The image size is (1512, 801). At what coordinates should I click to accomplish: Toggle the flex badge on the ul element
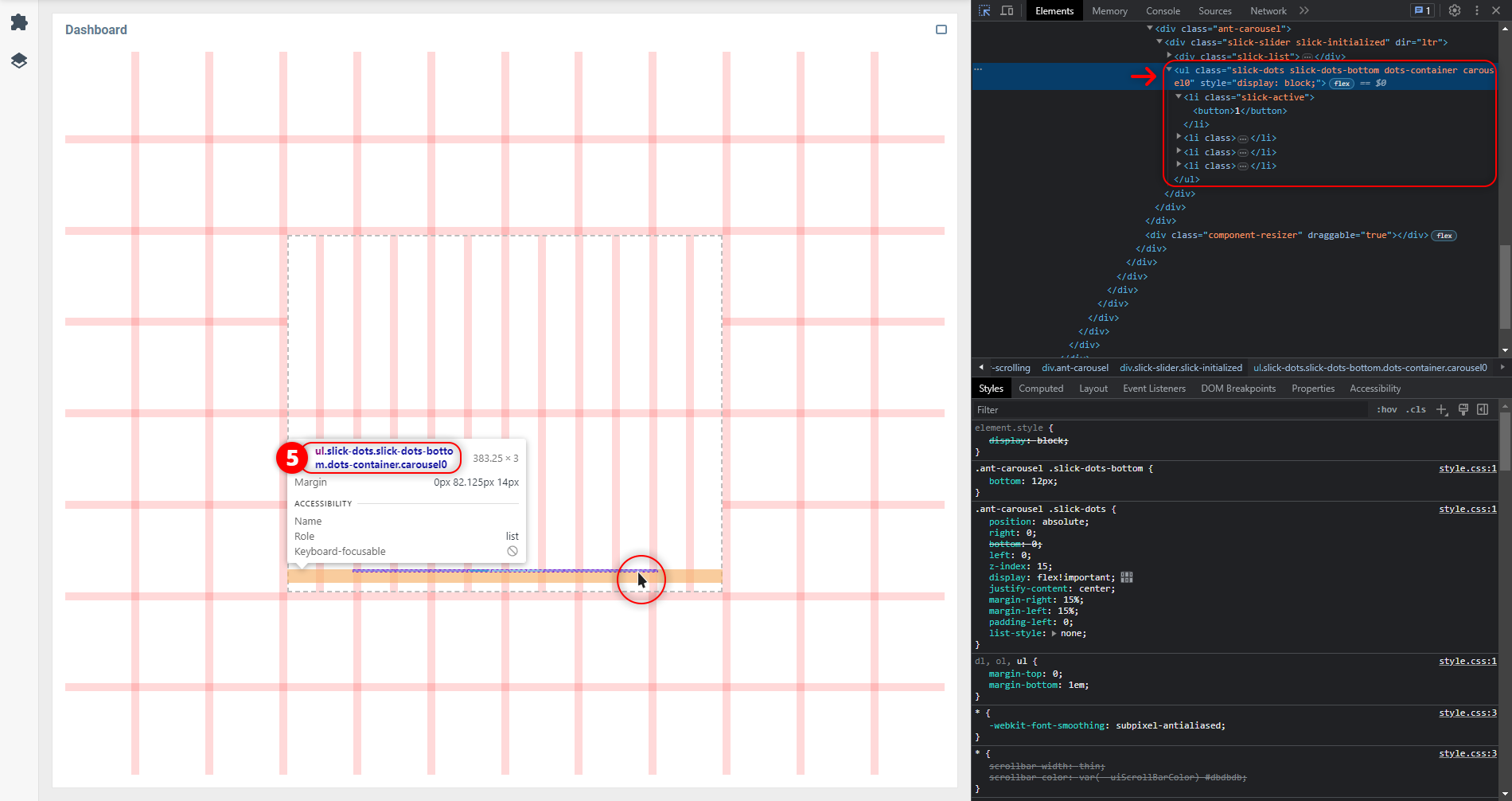click(1342, 84)
